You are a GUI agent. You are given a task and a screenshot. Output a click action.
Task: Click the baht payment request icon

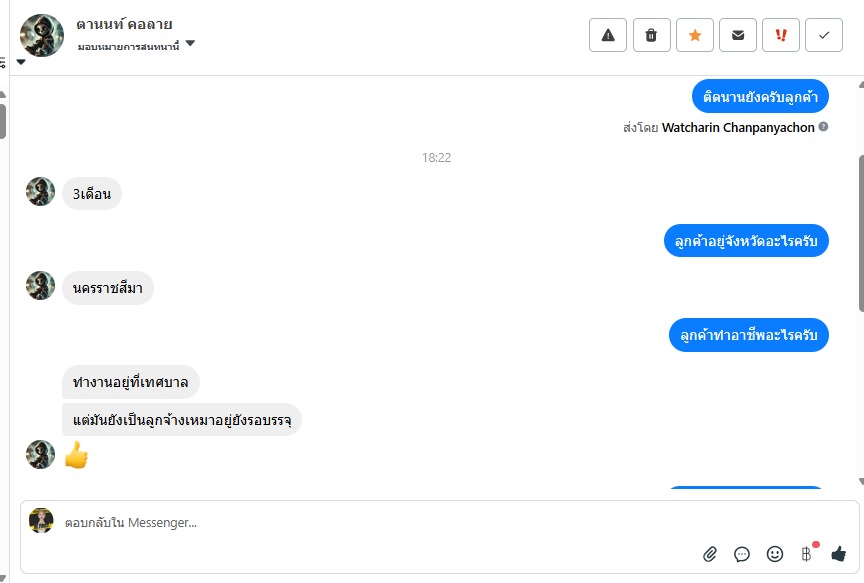click(807, 554)
